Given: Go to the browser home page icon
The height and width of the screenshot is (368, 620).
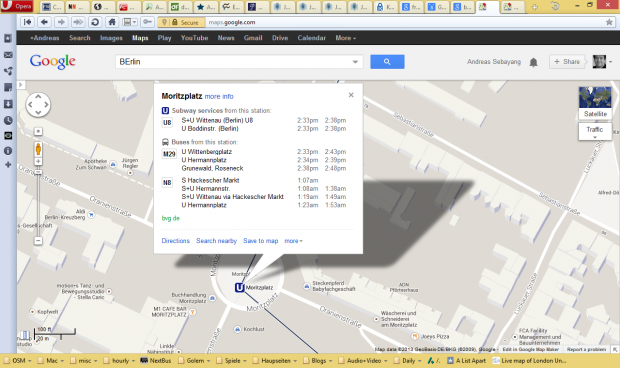Looking at the screenshot, I should (x=112, y=22).
